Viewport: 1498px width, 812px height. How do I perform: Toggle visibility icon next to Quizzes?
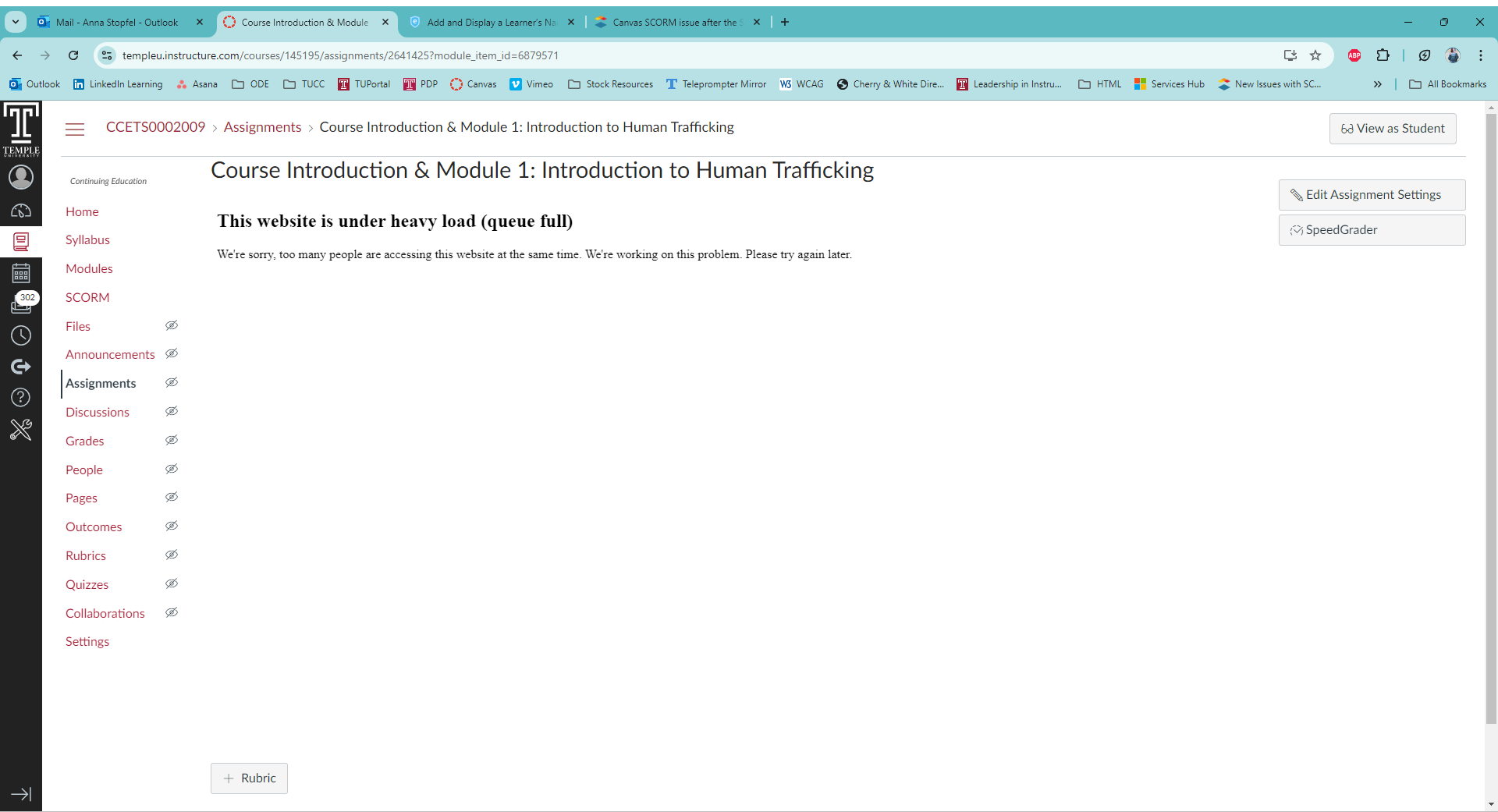pos(171,583)
